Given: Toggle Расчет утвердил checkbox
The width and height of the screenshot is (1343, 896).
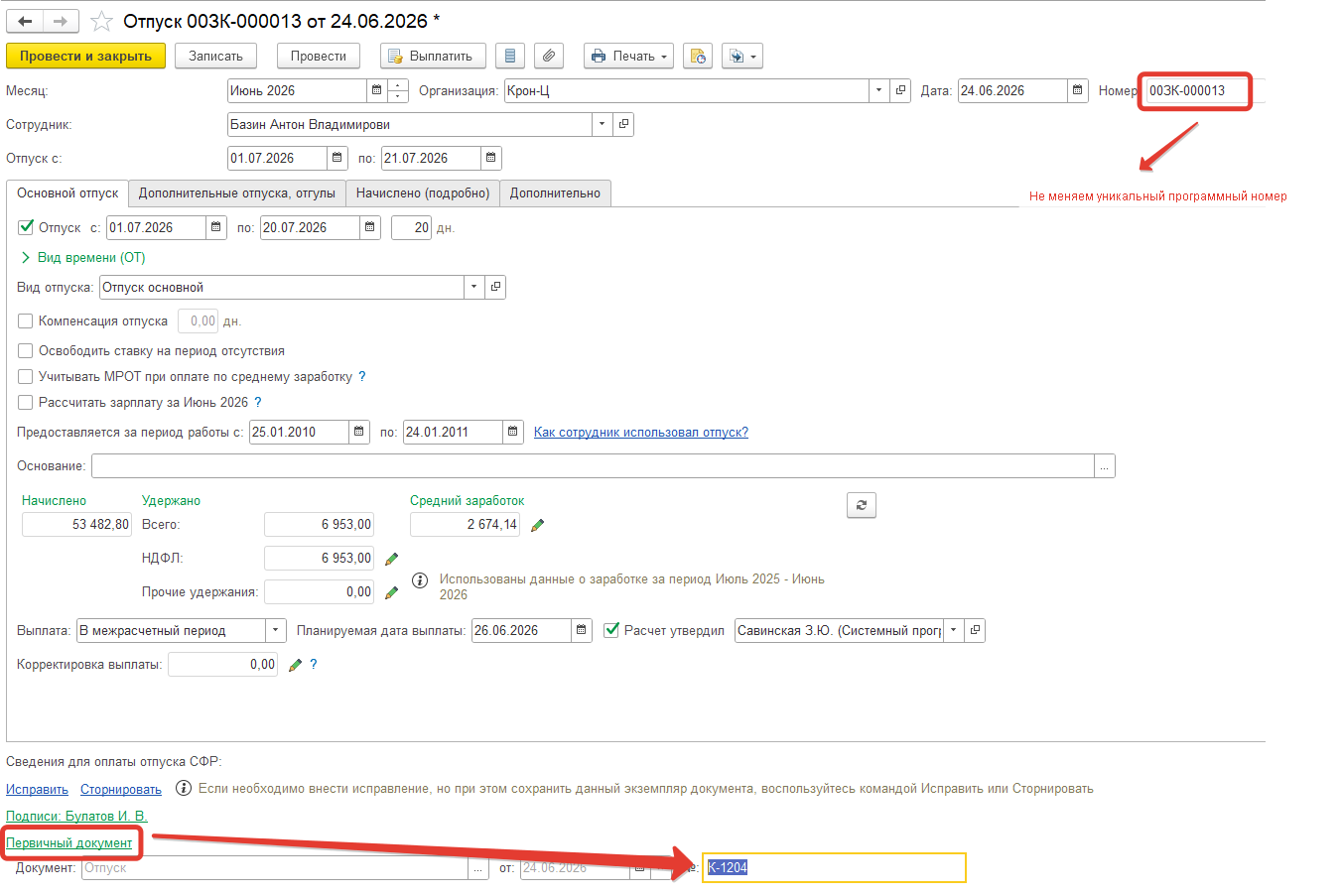Looking at the screenshot, I should click(x=611, y=630).
